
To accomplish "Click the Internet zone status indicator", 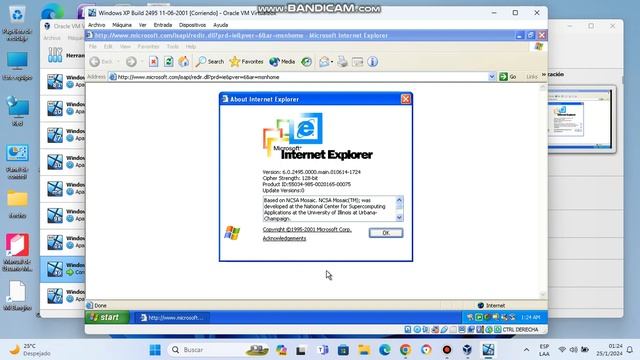I will pyautogui.click(x=491, y=305).
